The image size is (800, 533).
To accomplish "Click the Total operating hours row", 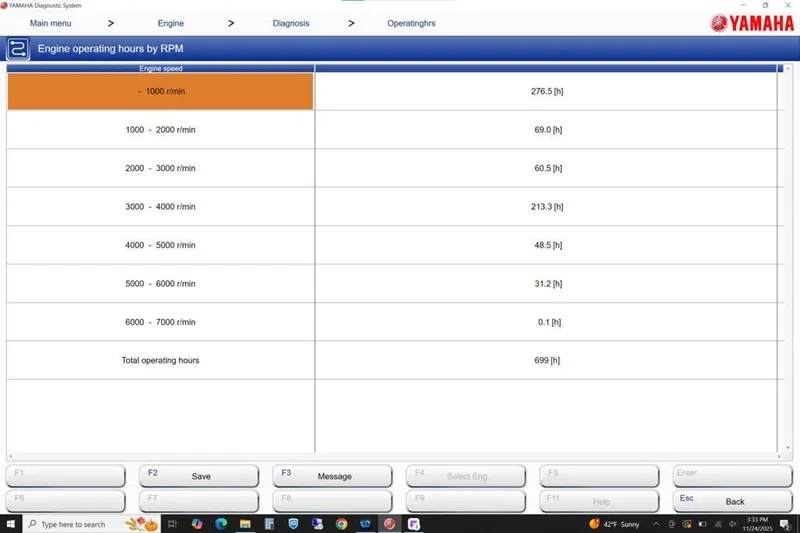I will click(160, 360).
